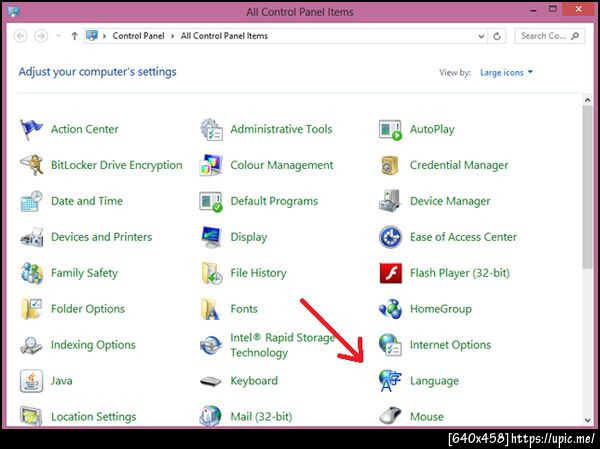Open the View by Large icons dropdown
Screen dimensions: 600x449
[x=506, y=72]
